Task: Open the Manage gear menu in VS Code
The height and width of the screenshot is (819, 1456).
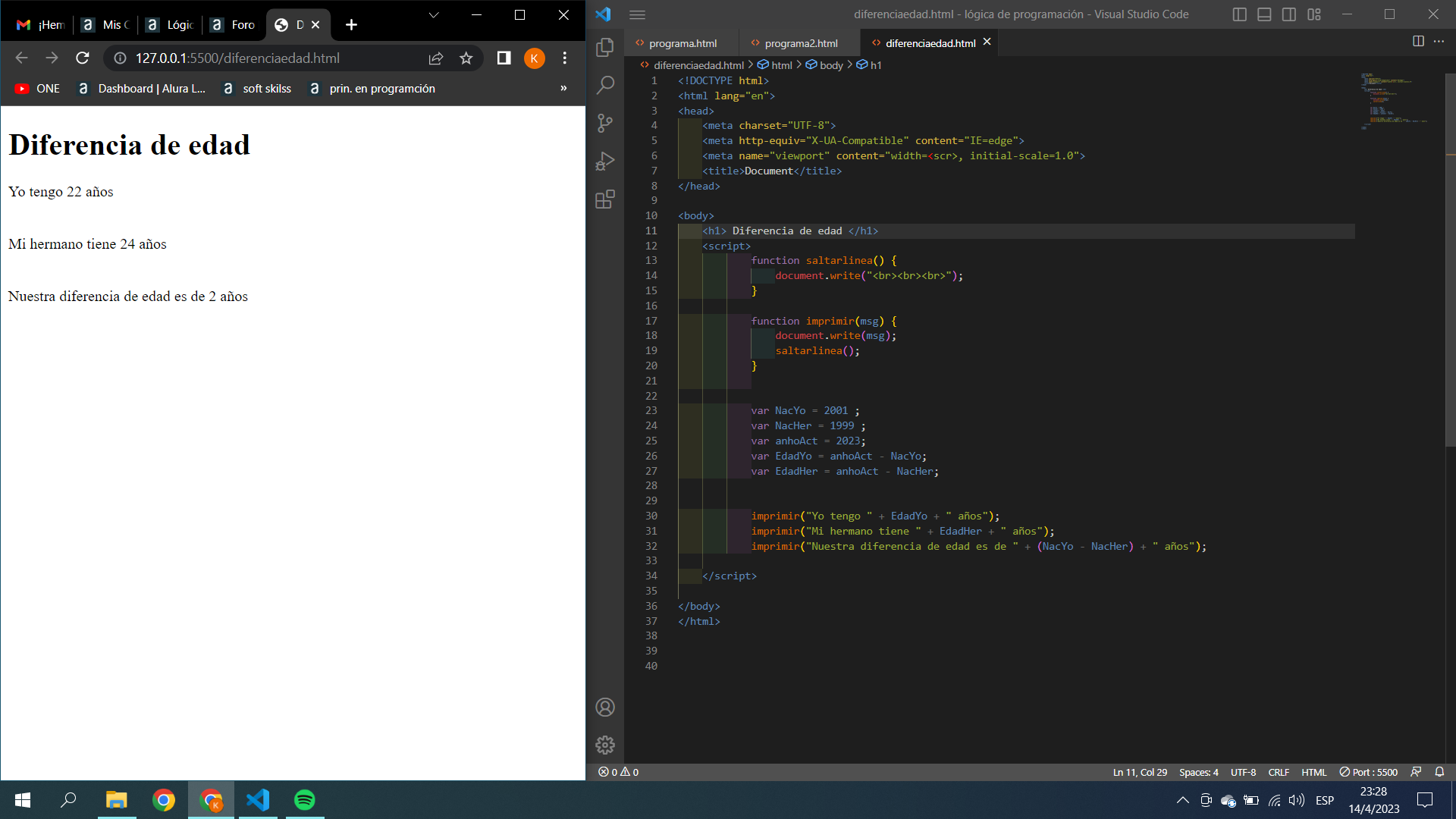Action: (x=605, y=745)
